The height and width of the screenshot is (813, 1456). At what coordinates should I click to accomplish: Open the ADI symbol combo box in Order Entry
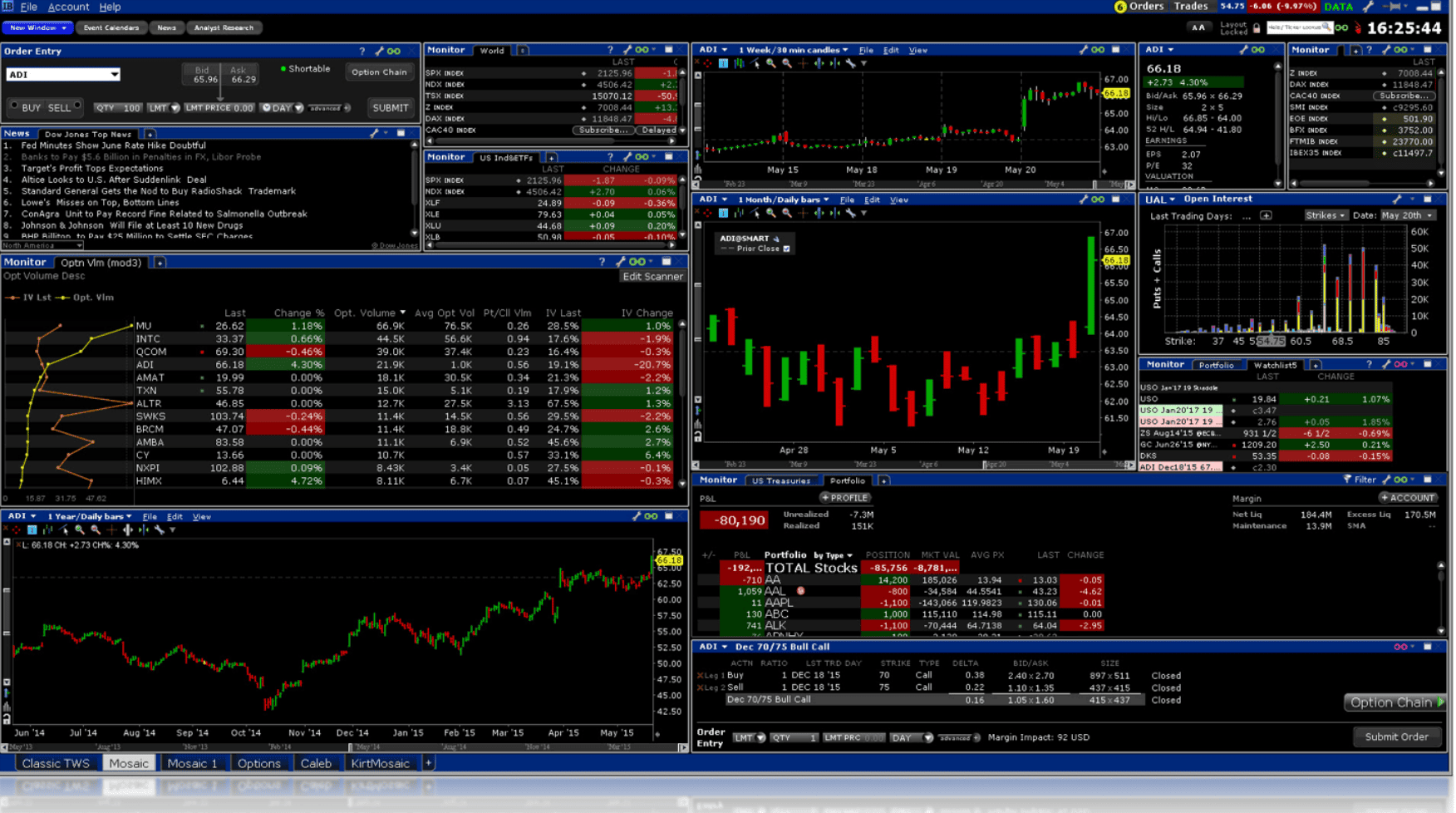click(x=63, y=75)
